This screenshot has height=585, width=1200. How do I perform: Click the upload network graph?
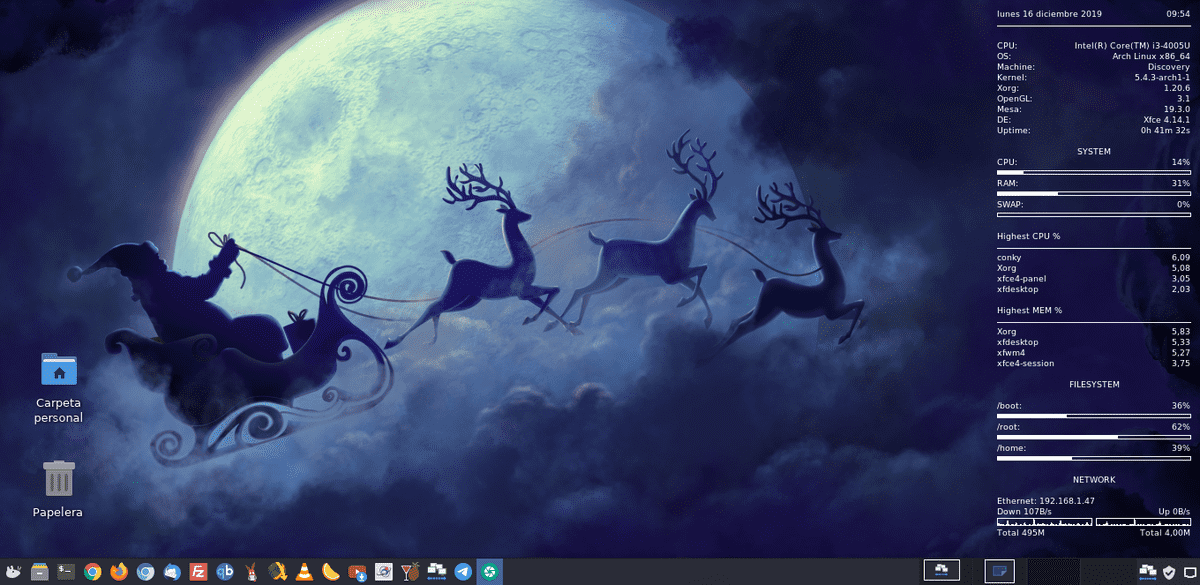[x=1143, y=522]
